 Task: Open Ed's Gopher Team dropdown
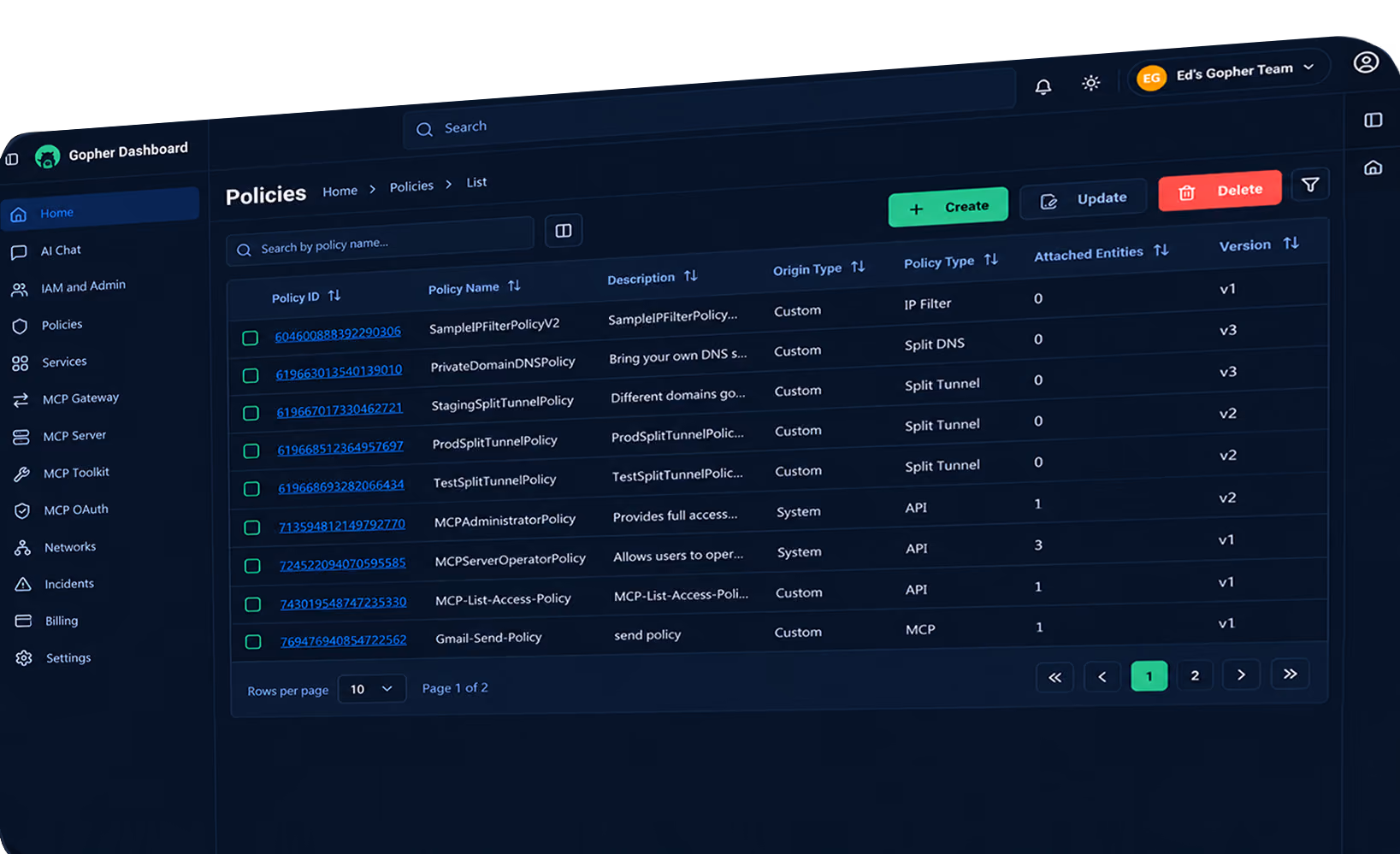[x=1229, y=74]
